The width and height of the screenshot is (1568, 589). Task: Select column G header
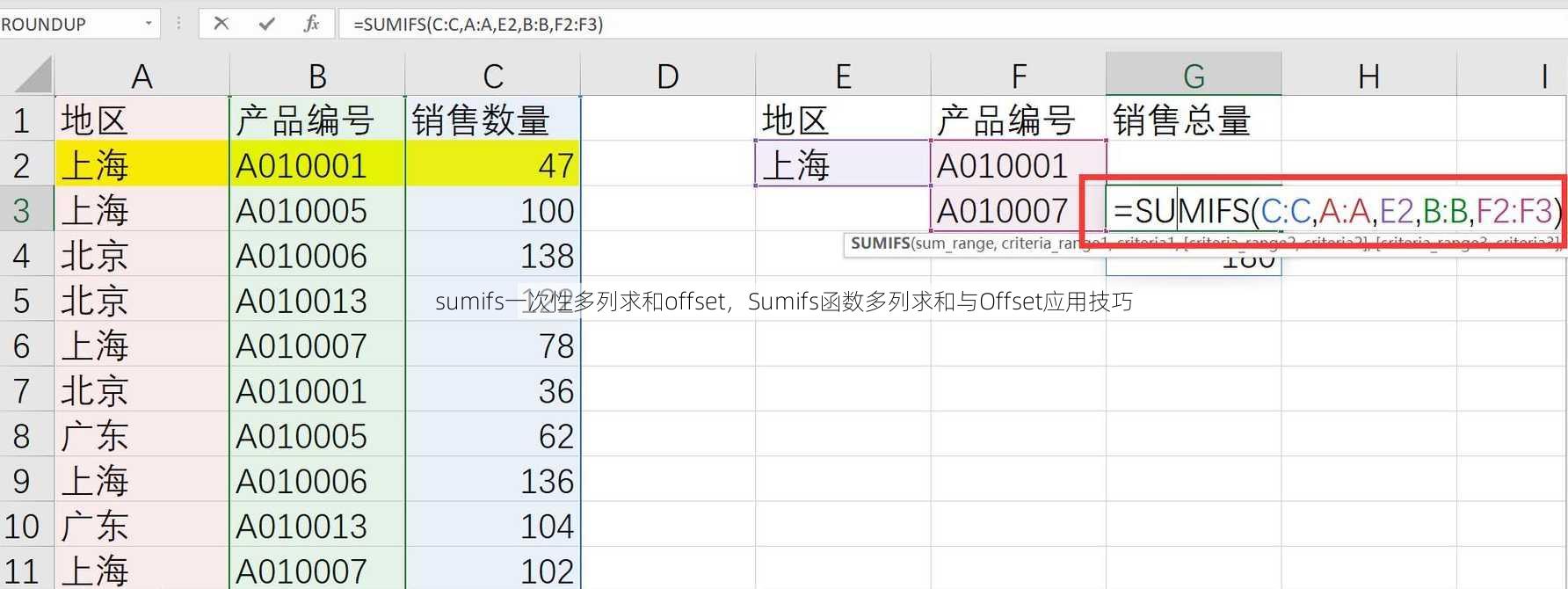(x=1194, y=76)
